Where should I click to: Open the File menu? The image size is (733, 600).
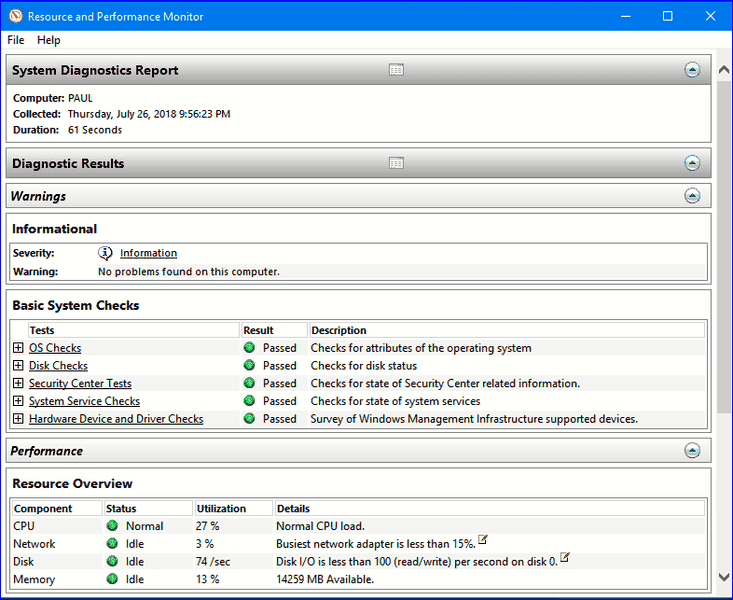point(16,40)
